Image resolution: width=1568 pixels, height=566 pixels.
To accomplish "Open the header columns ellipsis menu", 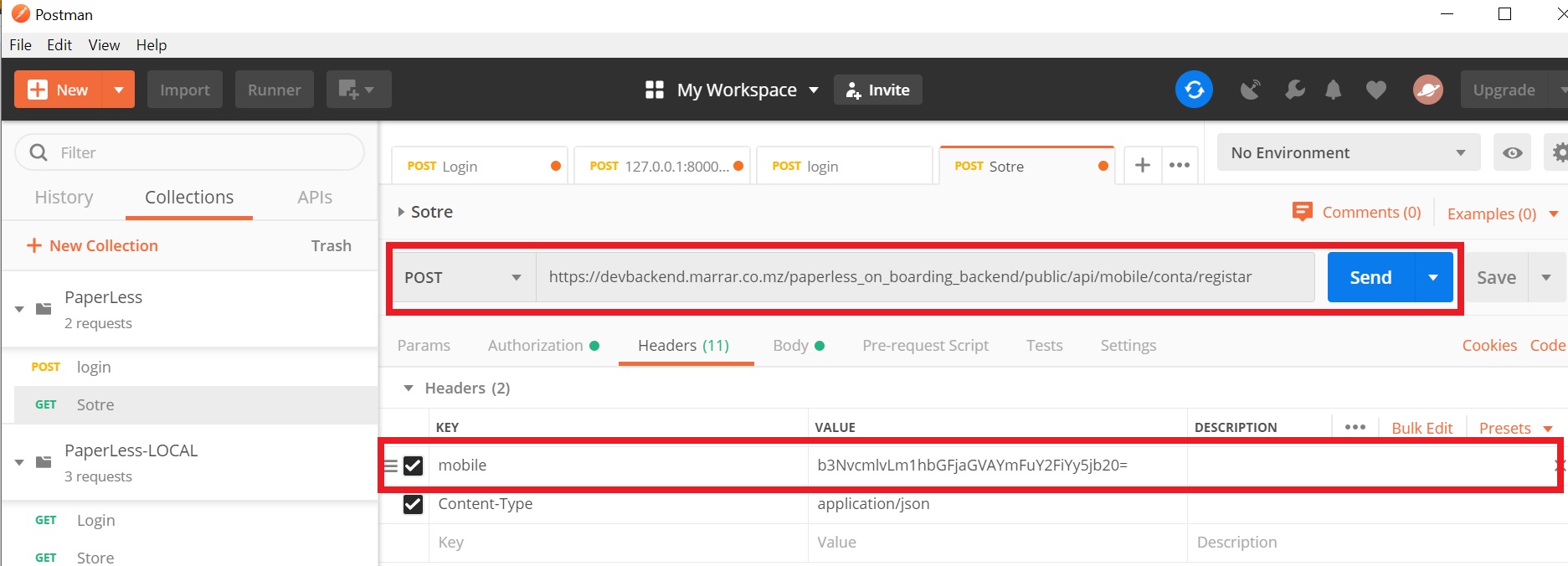I will tap(1355, 427).
